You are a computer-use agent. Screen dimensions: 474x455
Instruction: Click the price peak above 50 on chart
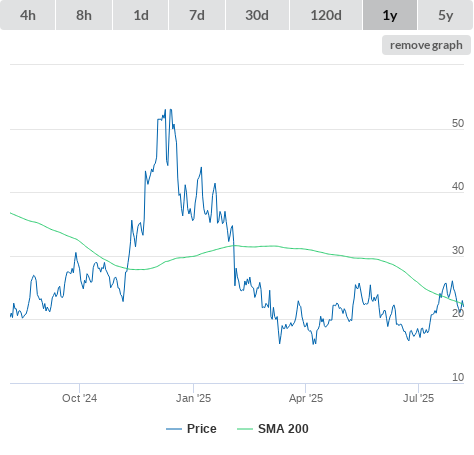pos(171,110)
